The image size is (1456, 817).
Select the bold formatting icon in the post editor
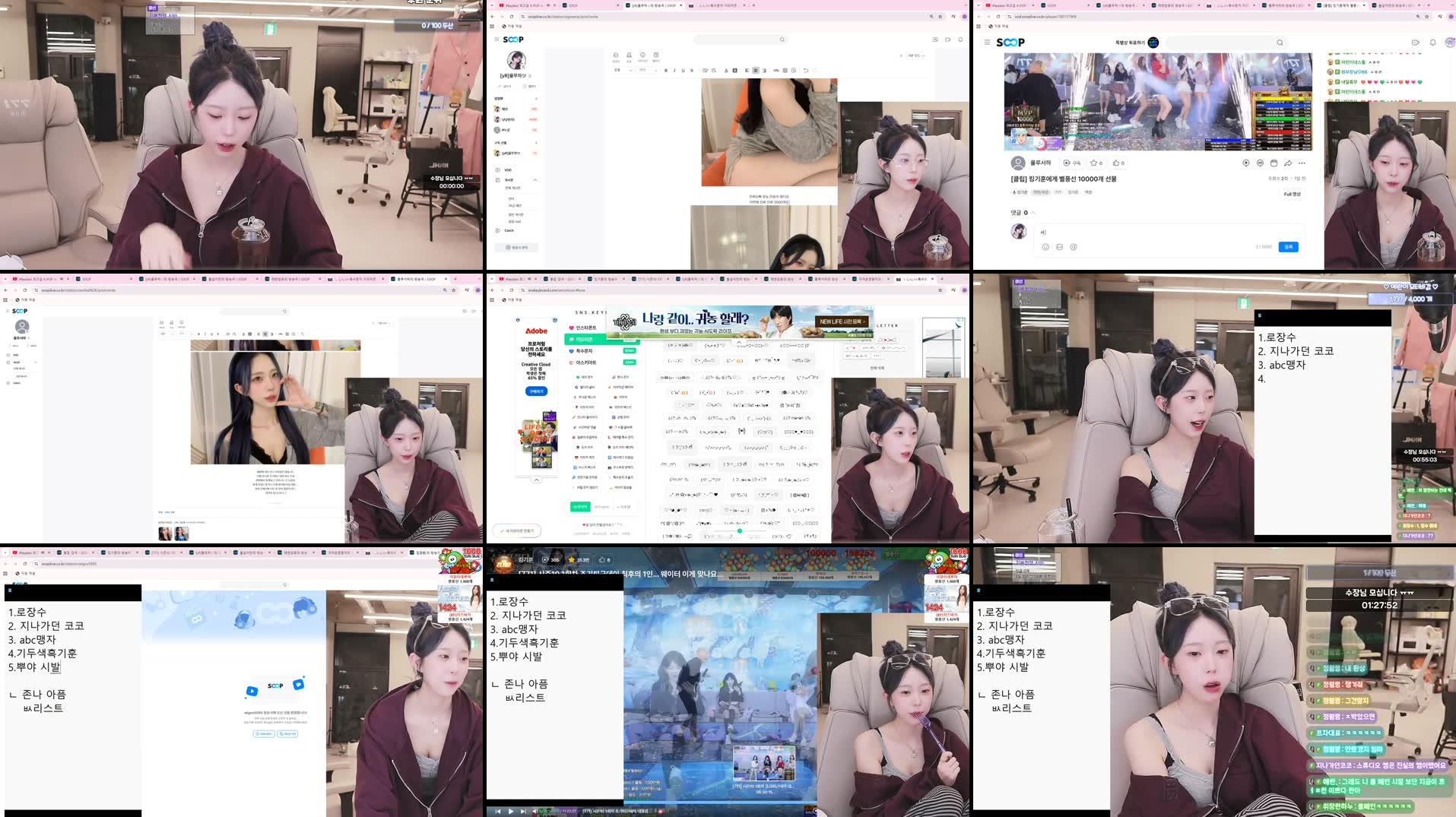(666, 71)
